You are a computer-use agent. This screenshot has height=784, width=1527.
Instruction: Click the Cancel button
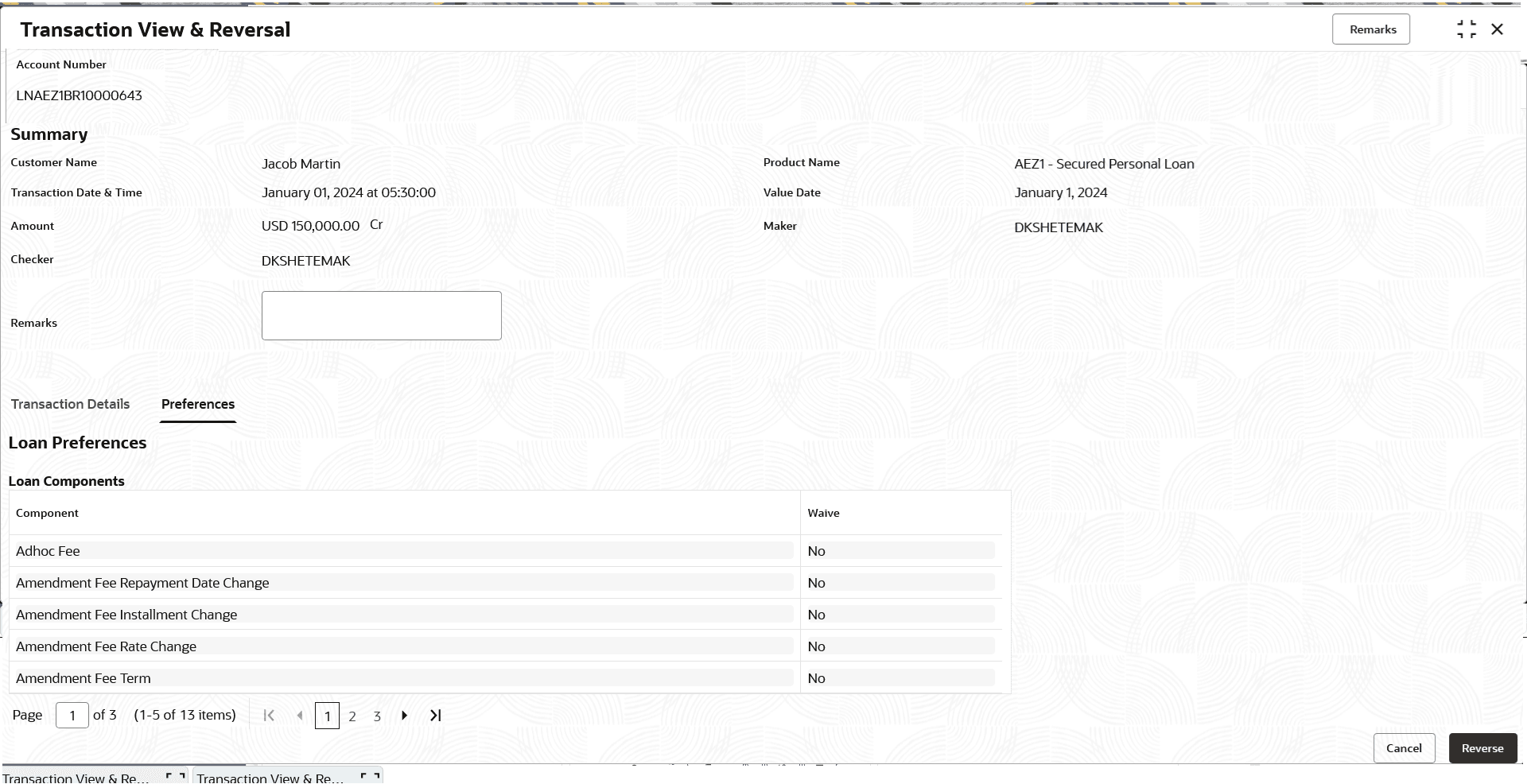tap(1403, 747)
